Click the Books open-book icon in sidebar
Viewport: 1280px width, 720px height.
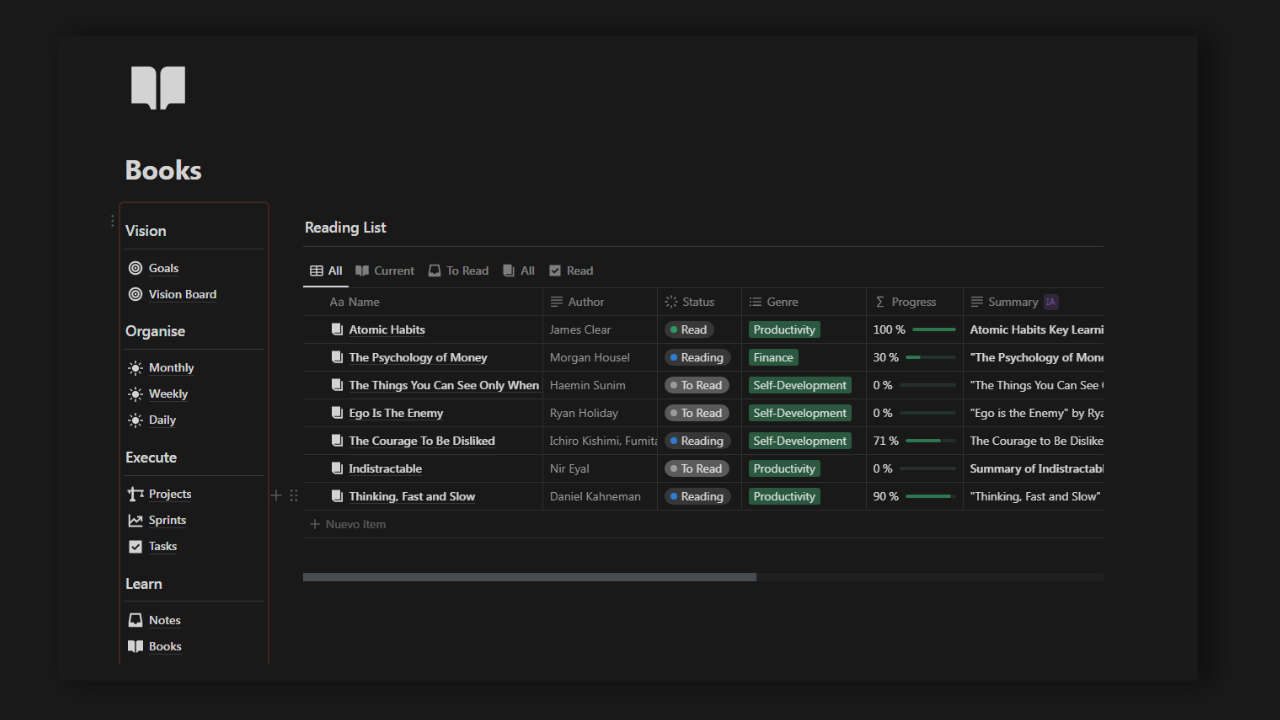tap(136, 646)
